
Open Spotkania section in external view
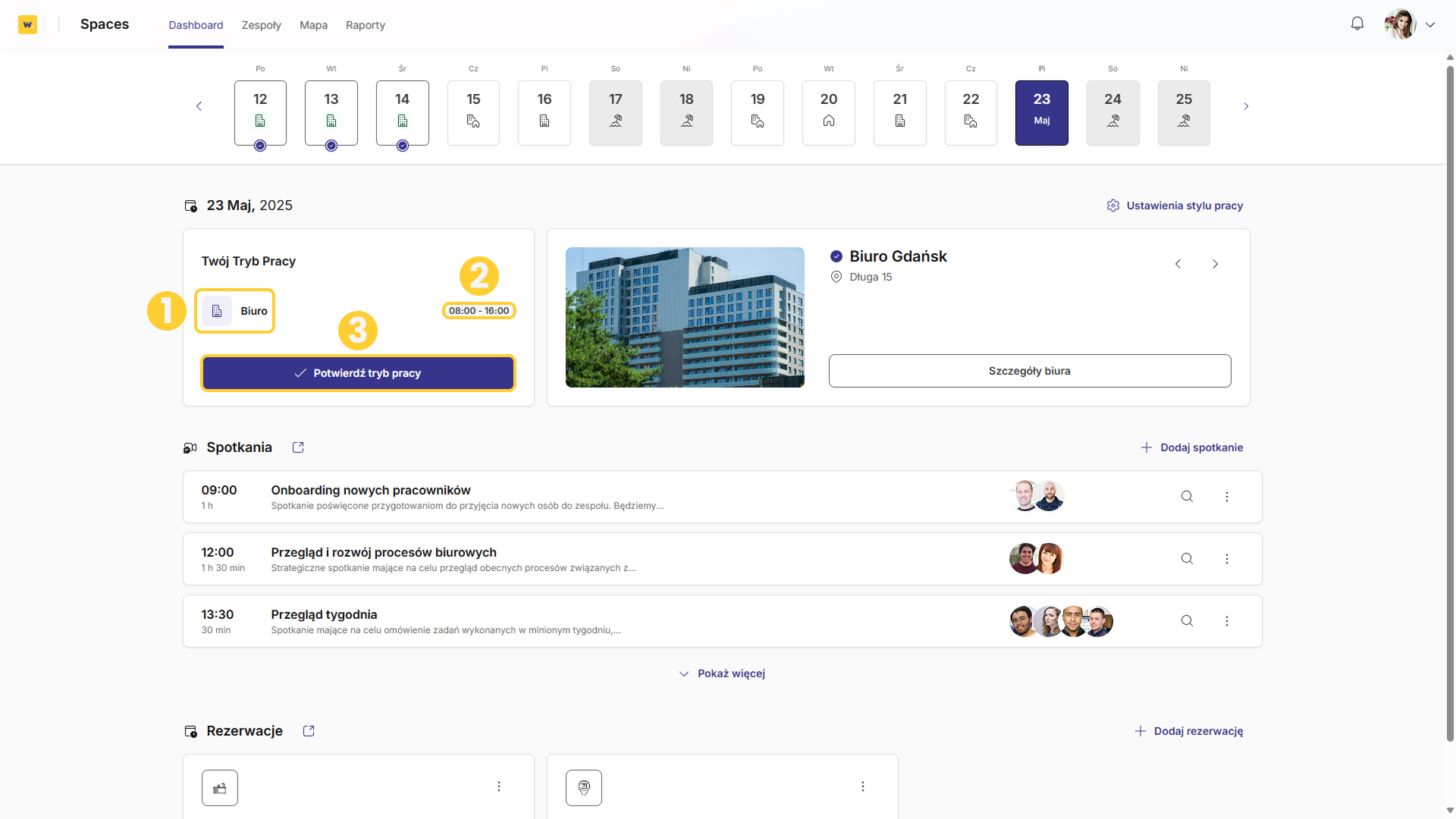[x=298, y=447]
